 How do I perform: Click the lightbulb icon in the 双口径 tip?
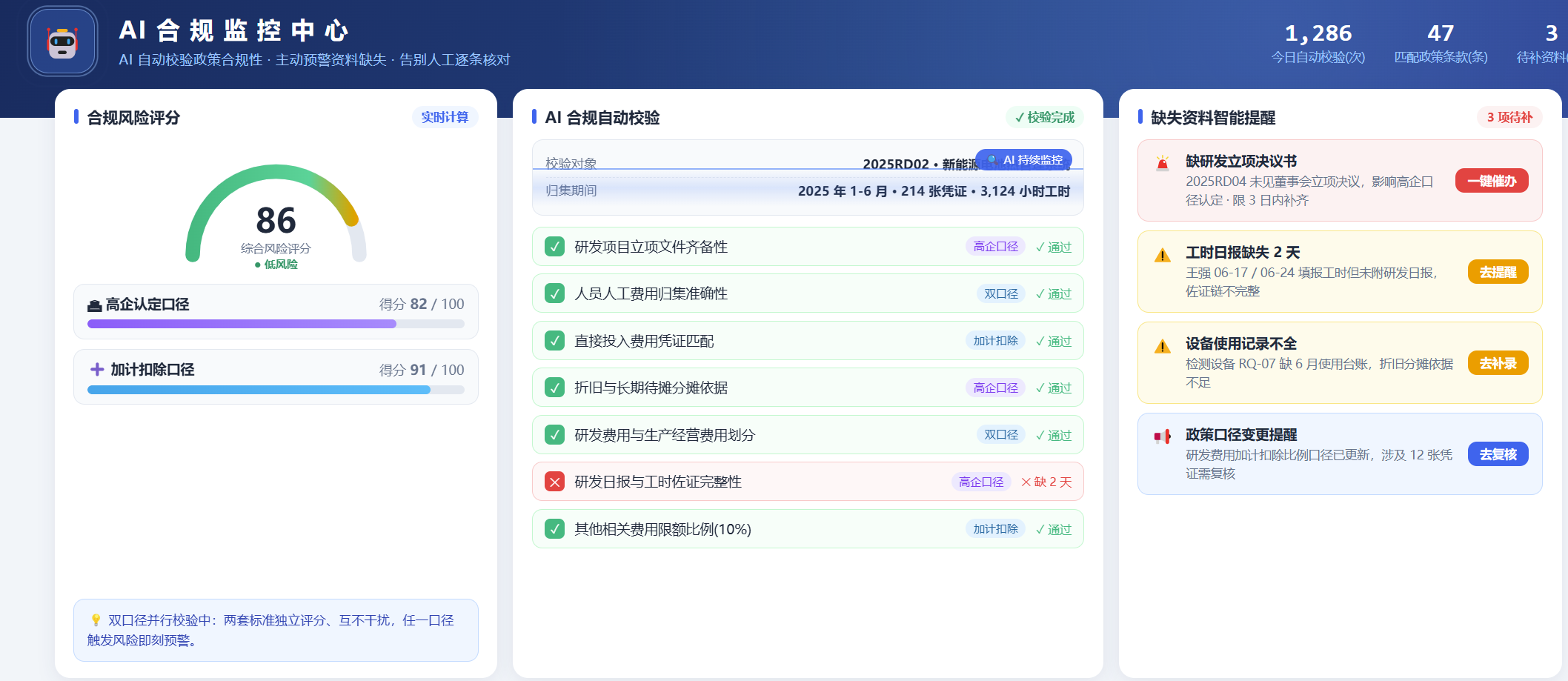coord(96,620)
